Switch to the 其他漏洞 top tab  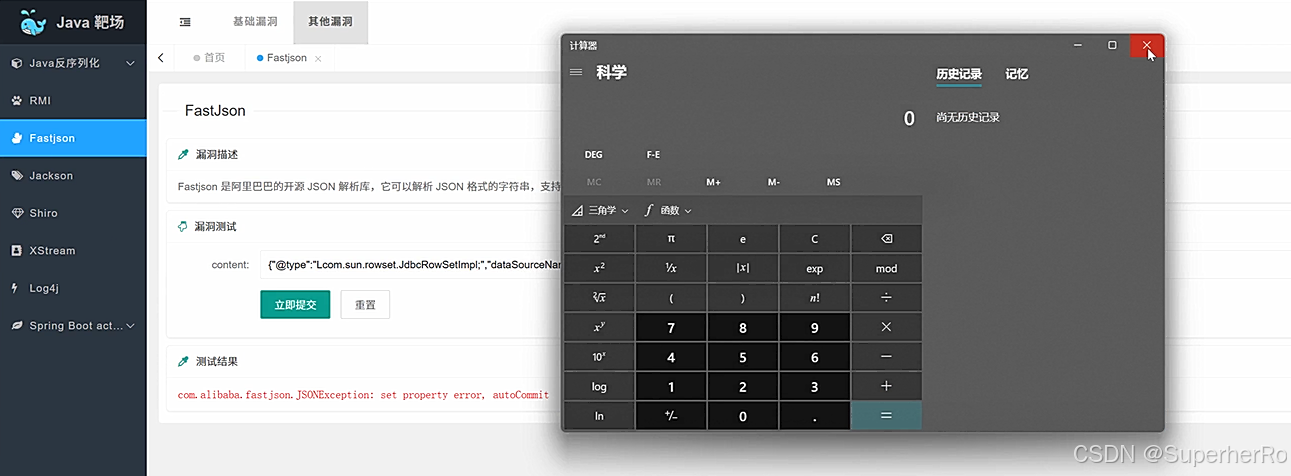331,21
